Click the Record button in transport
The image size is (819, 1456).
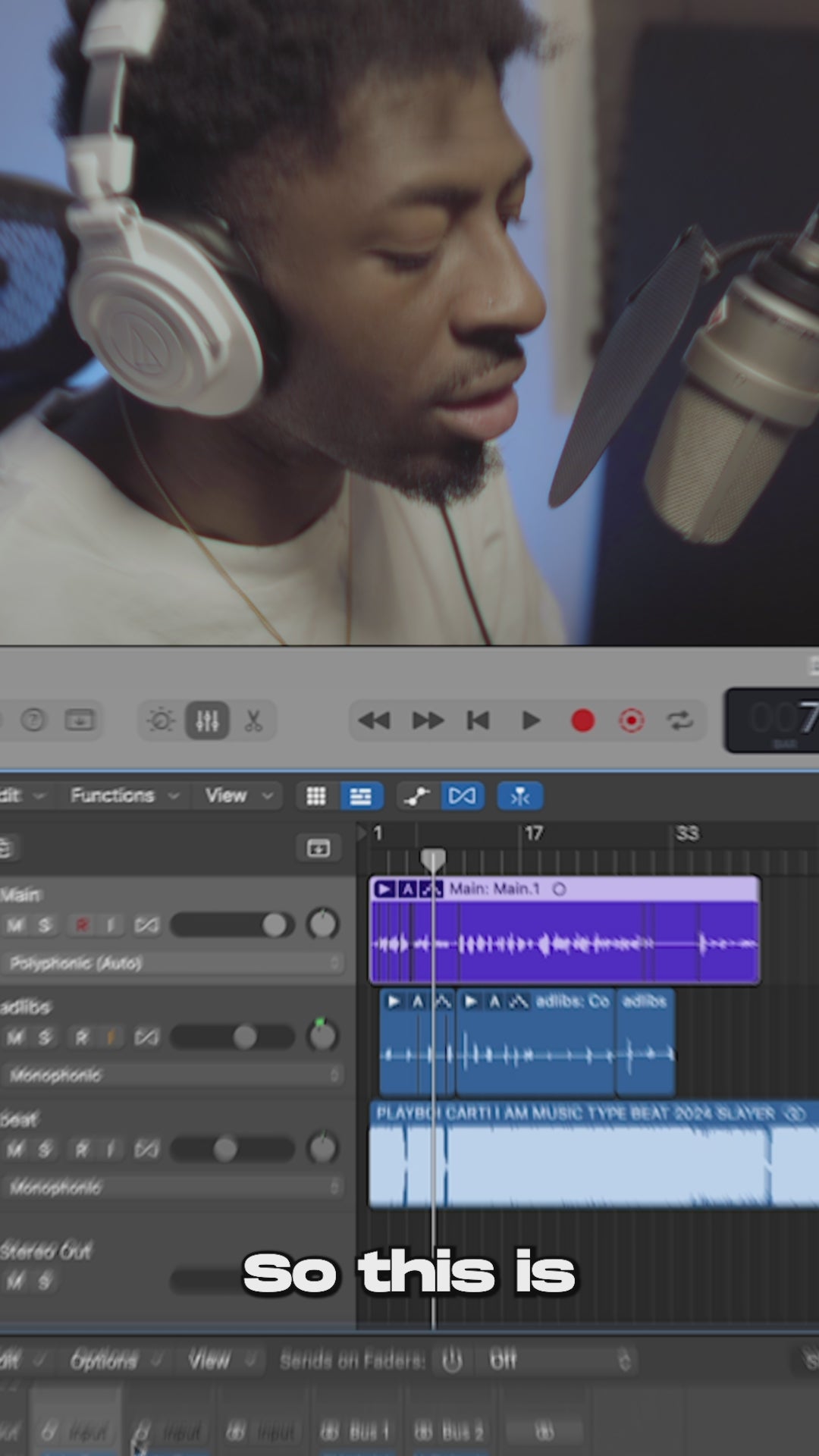582,720
